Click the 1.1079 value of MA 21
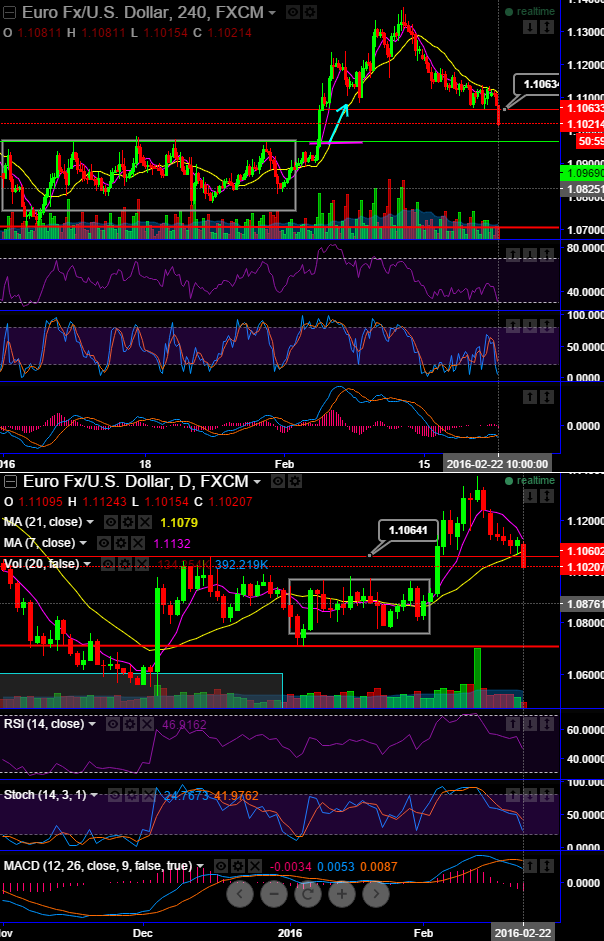Image resolution: width=604 pixels, height=941 pixels. 179,523
